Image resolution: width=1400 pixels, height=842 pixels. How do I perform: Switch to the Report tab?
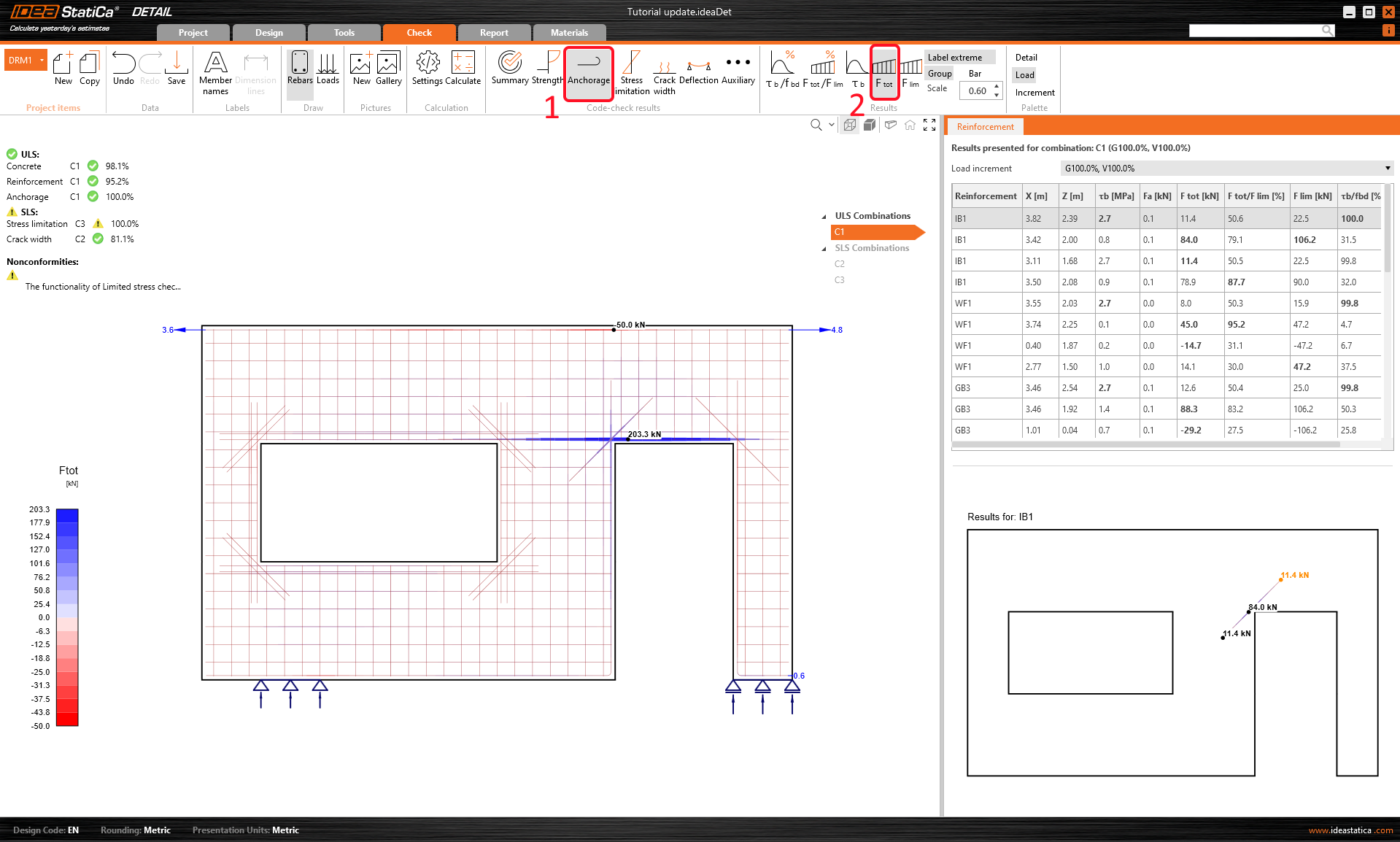[x=494, y=33]
